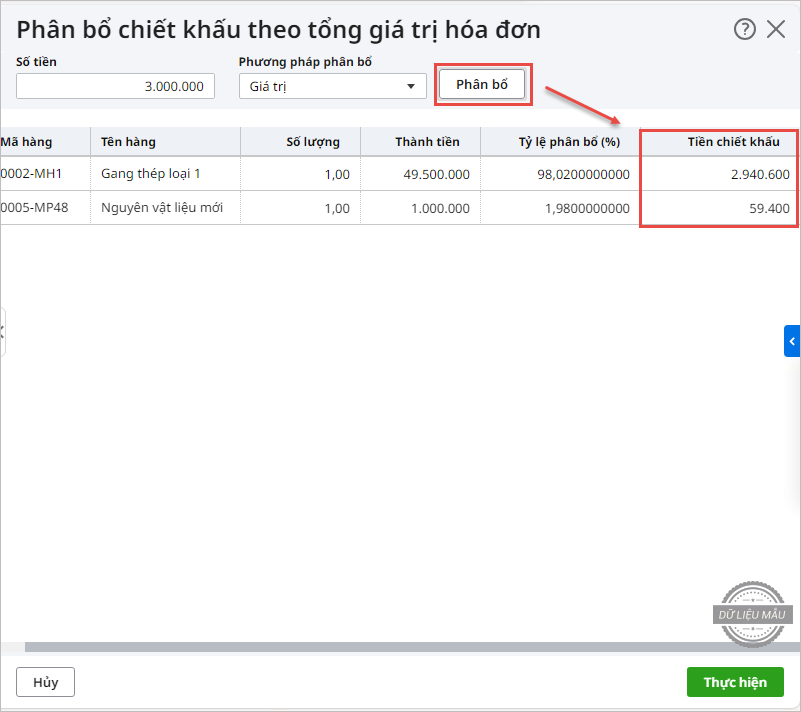Select the Nguyên vật liệu mới row
Screen dimensions: 801x712
coord(161,208)
